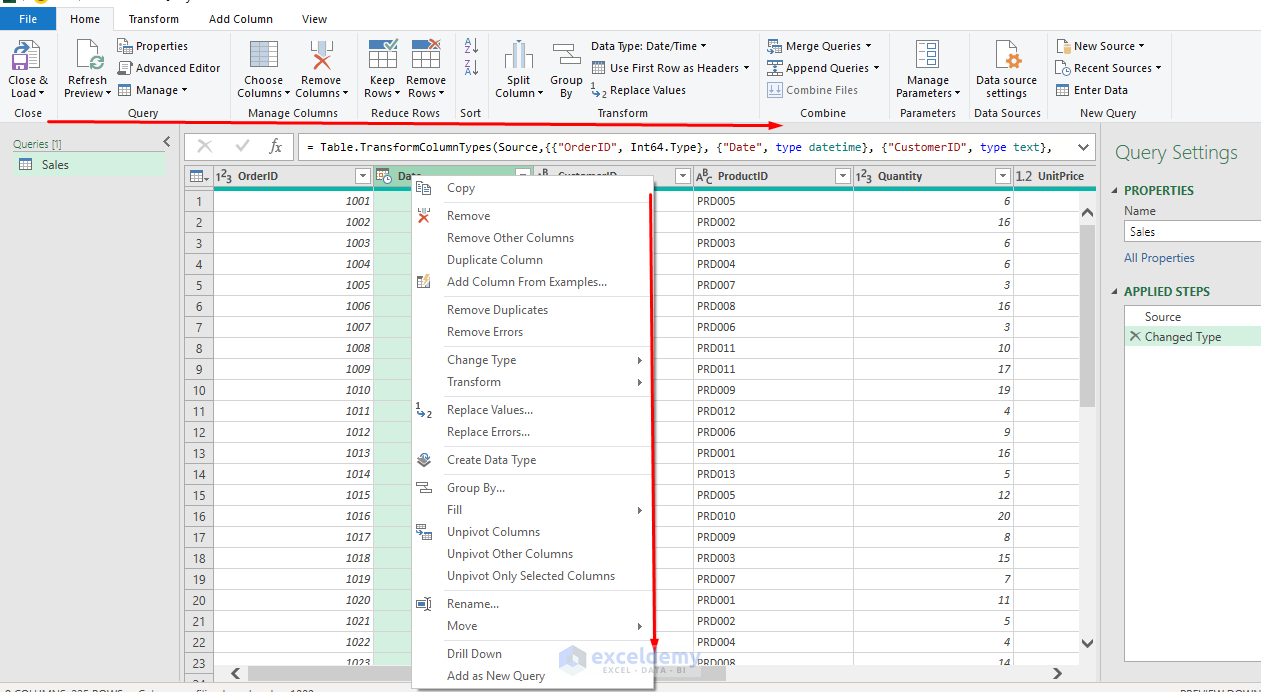The height and width of the screenshot is (692, 1261).
Task: Sort ascending with the A-Z icon
Action: coord(471,46)
